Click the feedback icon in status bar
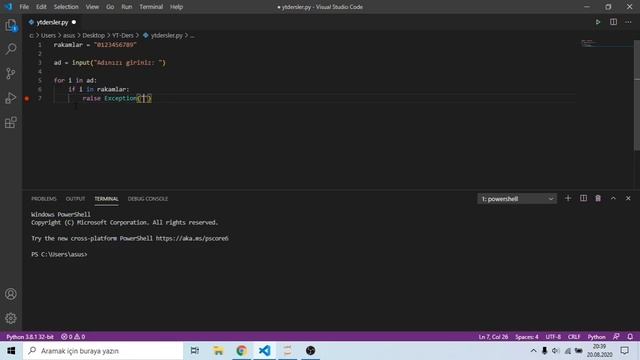This screenshot has width=640, height=360. pos(616,337)
